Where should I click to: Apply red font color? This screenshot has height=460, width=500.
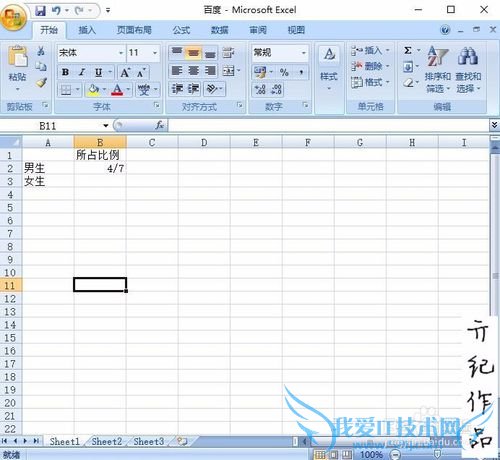point(117,90)
